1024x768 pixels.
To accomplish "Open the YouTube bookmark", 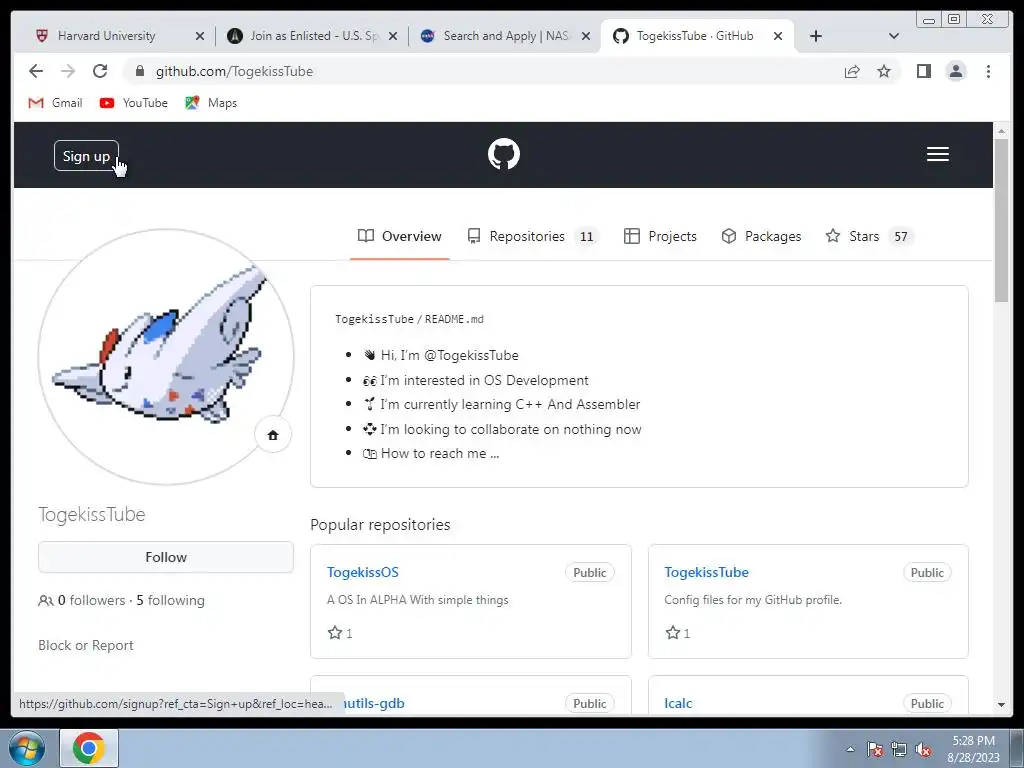I will coord(134,103).
